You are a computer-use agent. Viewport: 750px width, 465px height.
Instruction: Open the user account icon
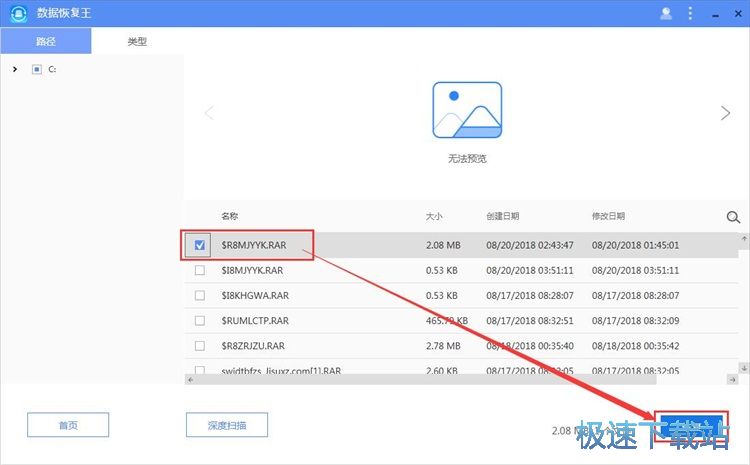[666, 13]
